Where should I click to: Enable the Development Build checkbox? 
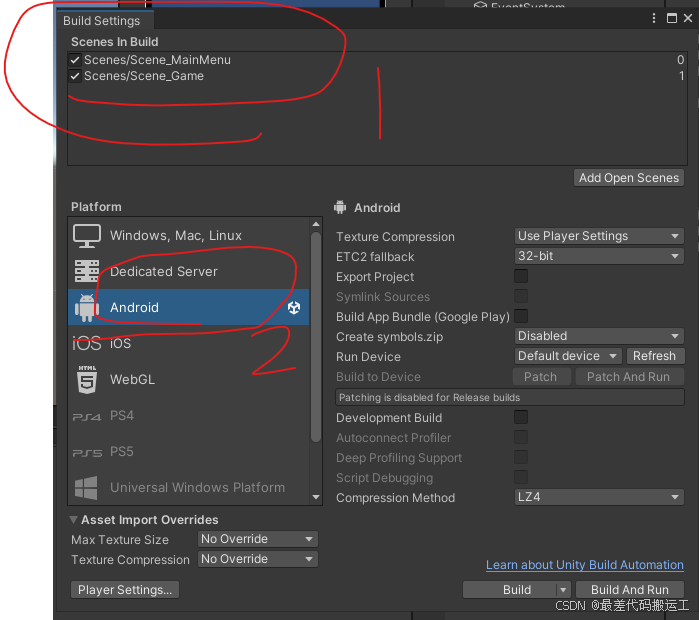point(521,417)
